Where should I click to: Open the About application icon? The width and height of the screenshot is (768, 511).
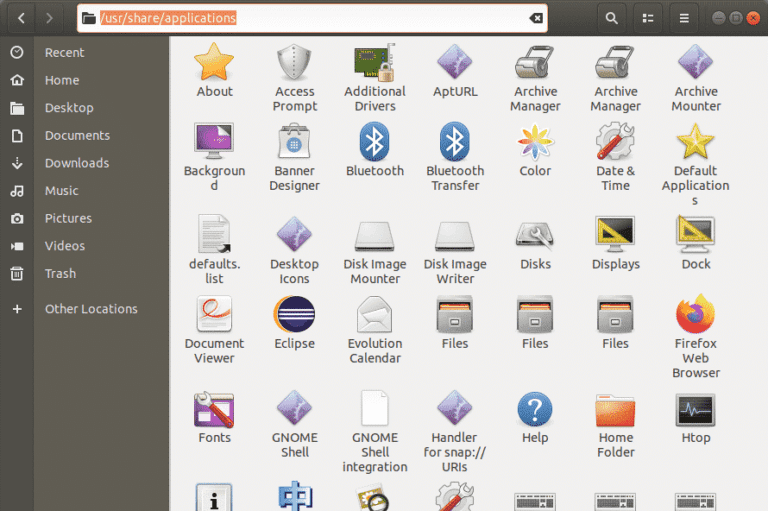click(214, 62)
